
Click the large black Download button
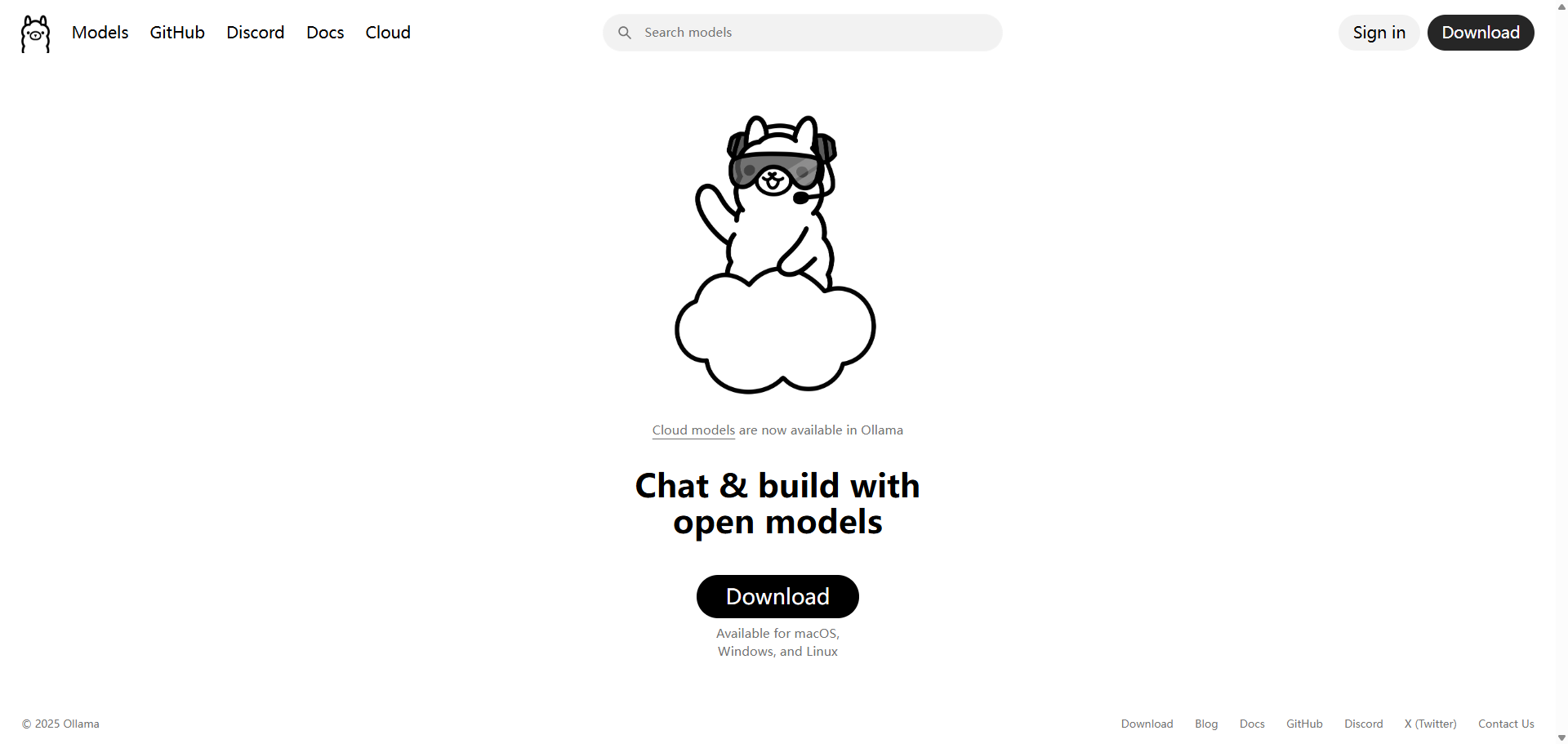(x=777, y=597)
